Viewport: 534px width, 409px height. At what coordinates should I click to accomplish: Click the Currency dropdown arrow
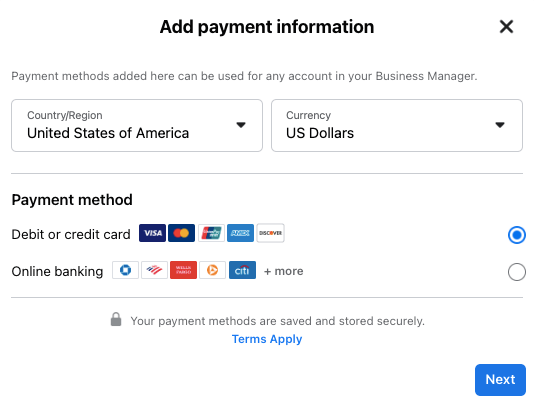pyautogui.click(x=500, y=125)
